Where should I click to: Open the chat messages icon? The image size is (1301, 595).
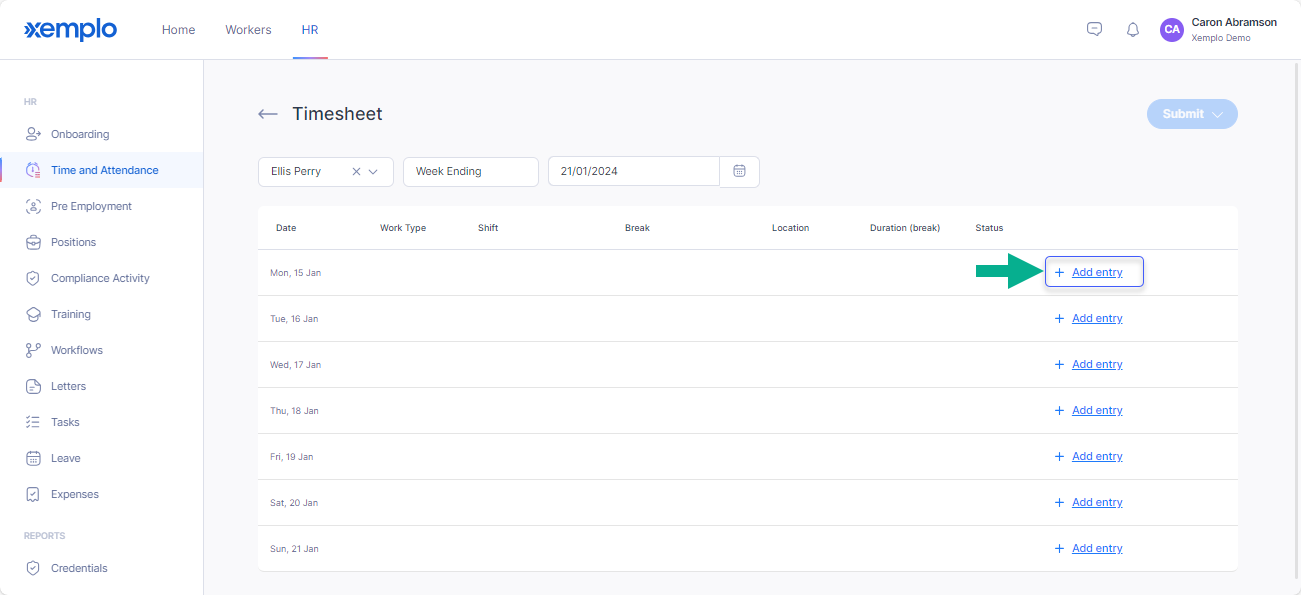1094,29
